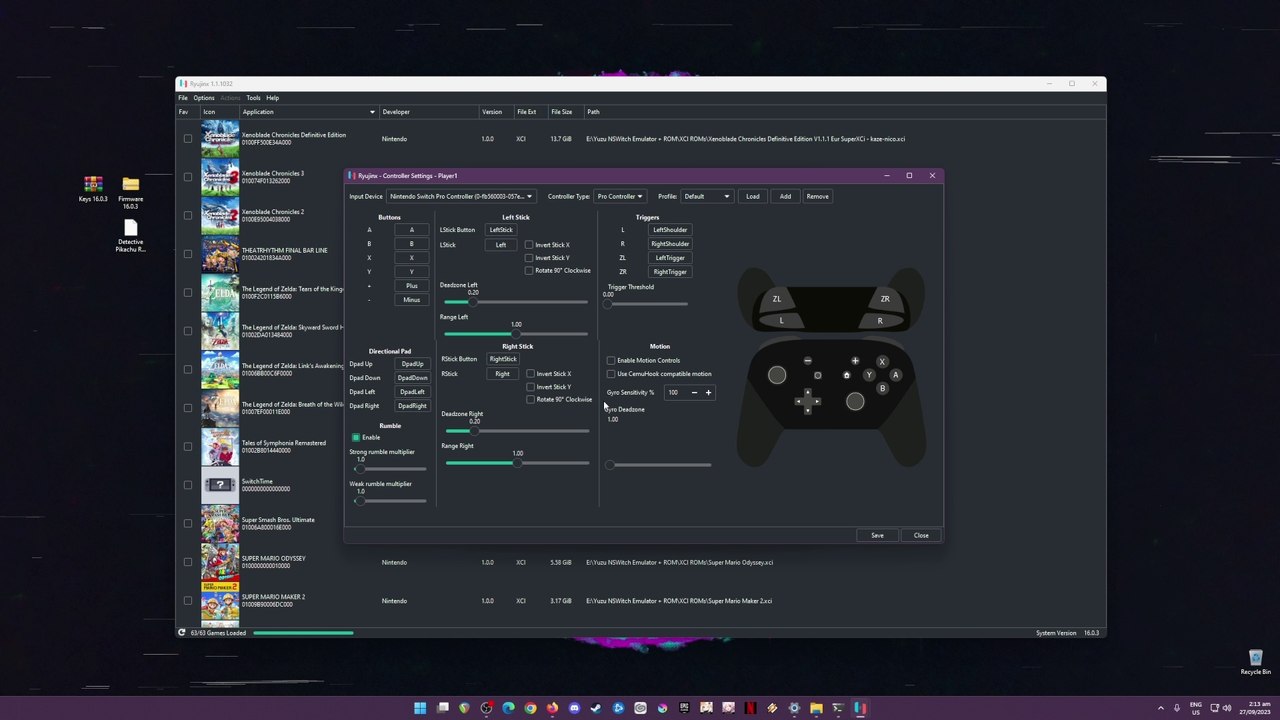Click the ZR trigger on controller diagram
This screenshot has height=720, width=1280.
coord(884,299)
